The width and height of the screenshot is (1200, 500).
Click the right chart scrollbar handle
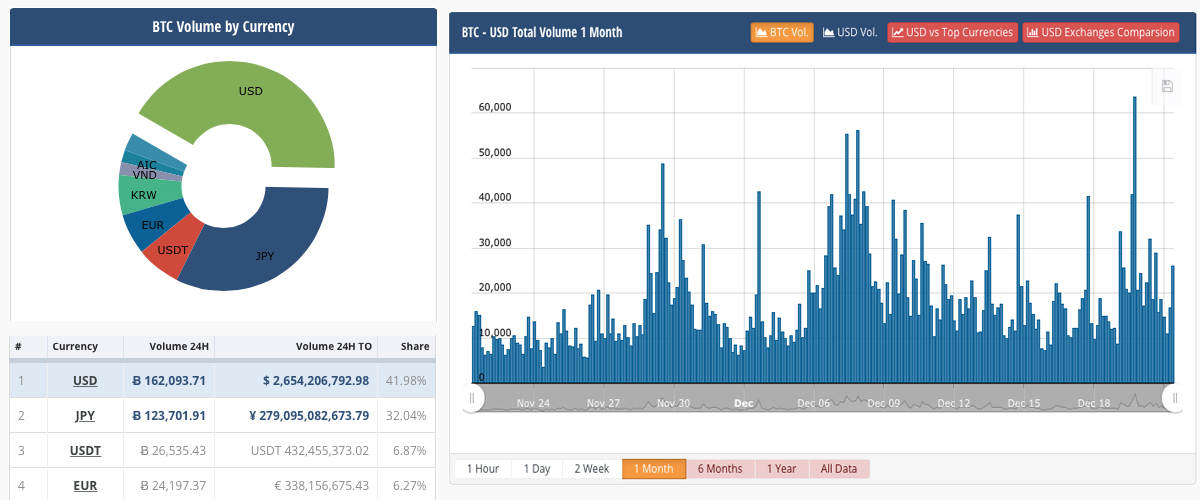coord(1176,399)
